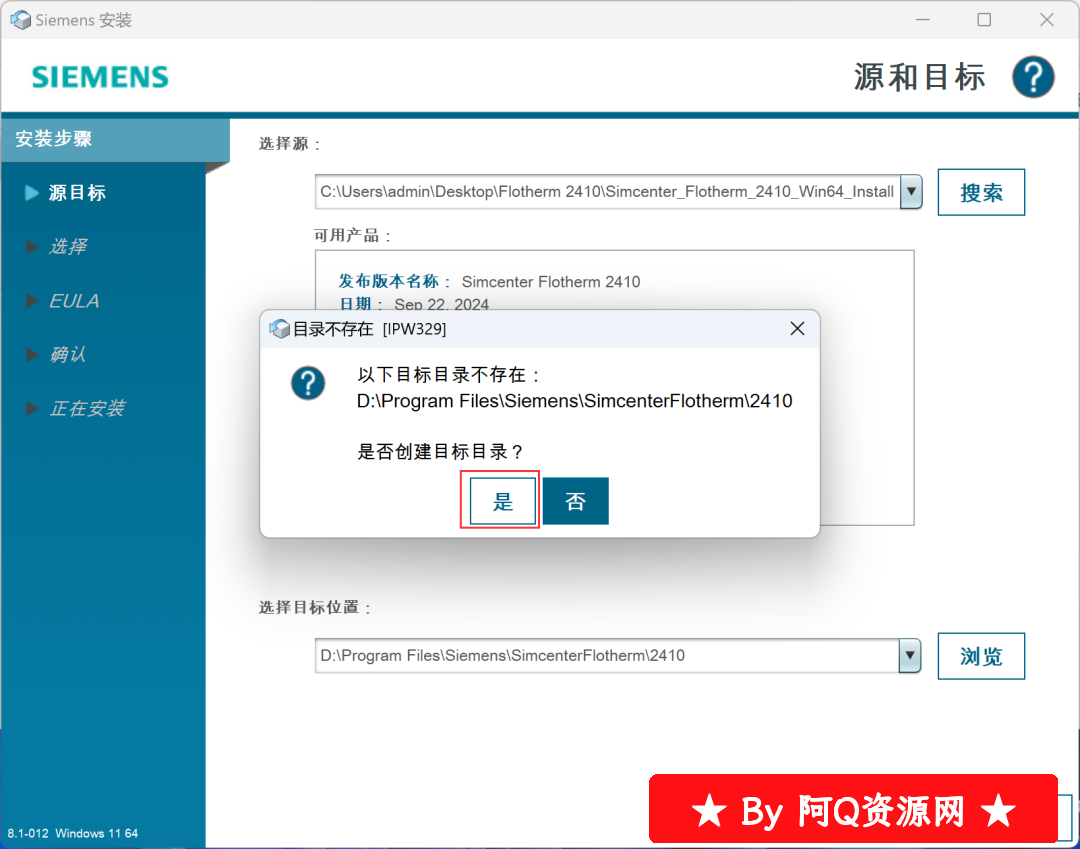
Task: Click the 搜索 button
Action: (981, 192)
